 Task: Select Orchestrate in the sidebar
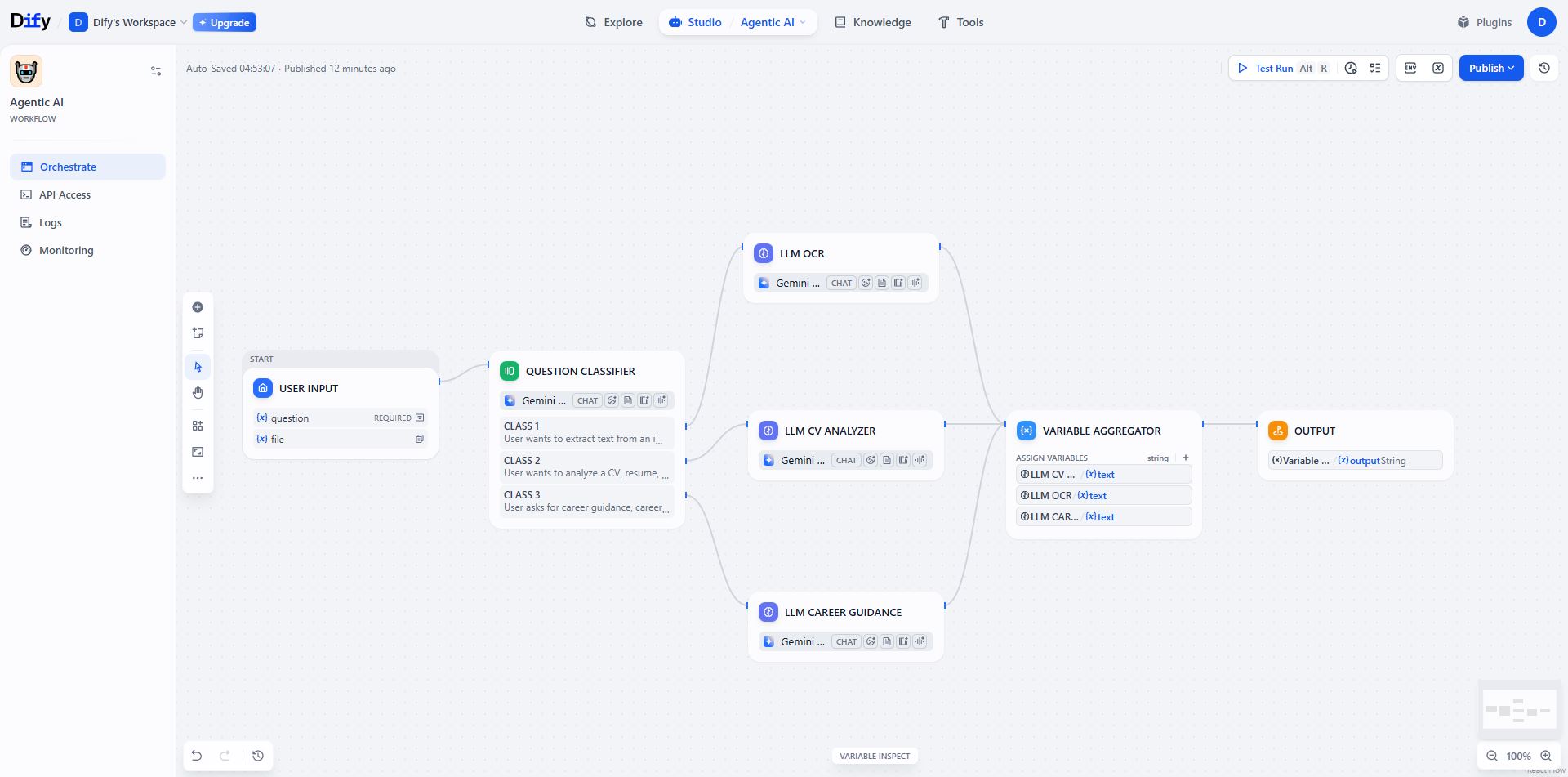click(x=87, y=167)
